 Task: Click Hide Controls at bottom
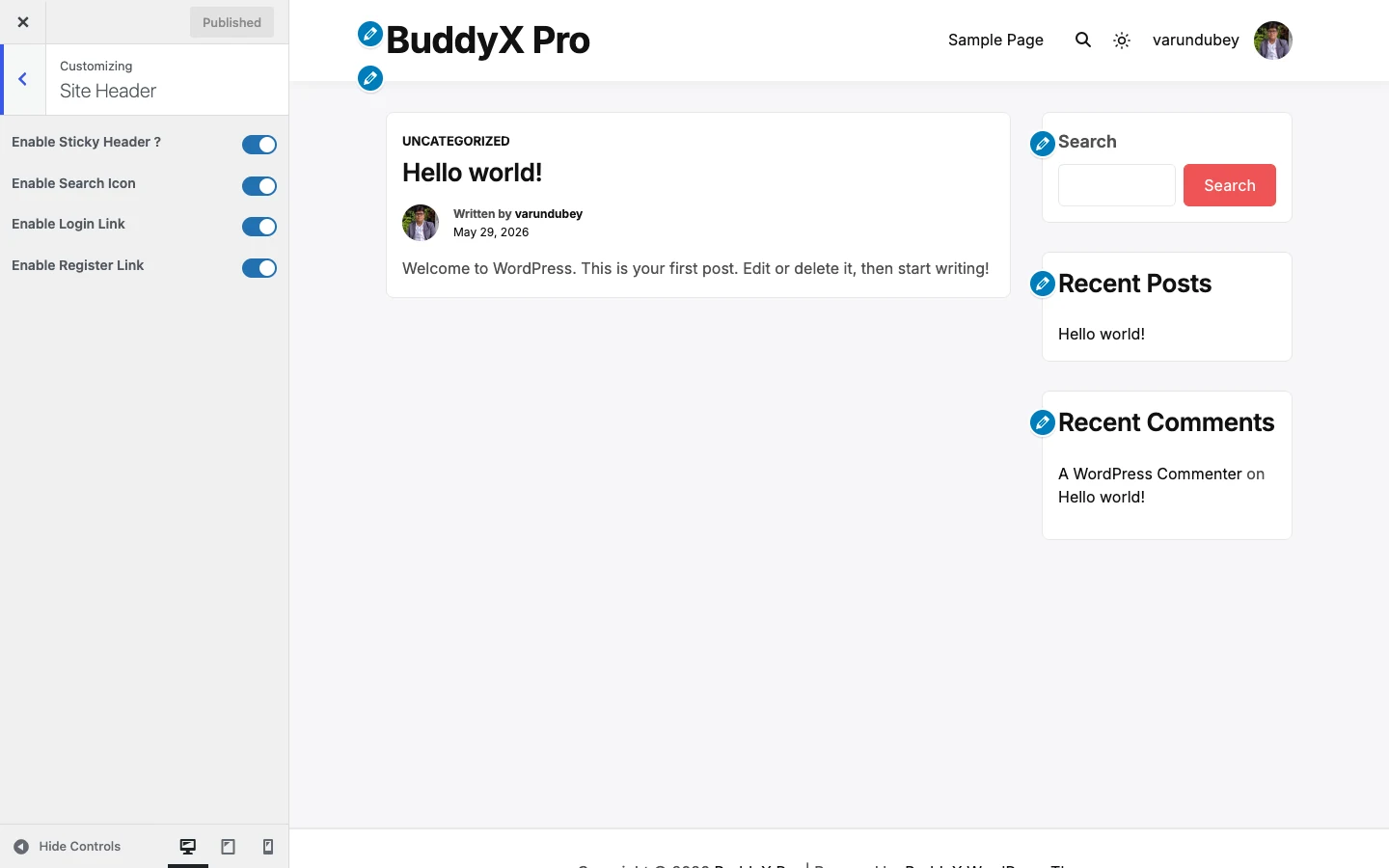(68, 847)
